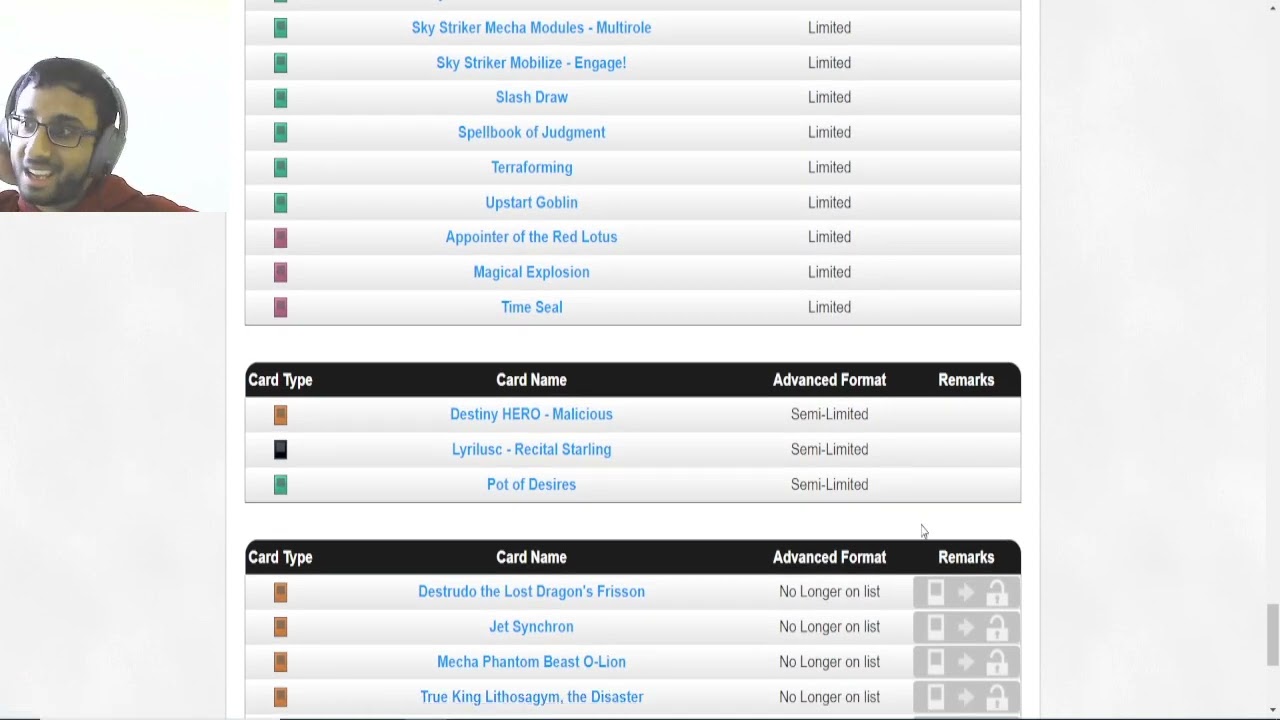Click black Xyz icon beside Lyrilusc - Recital Starling
Viewport: 1280px width, 720px height.
click(x=280, y=449)
